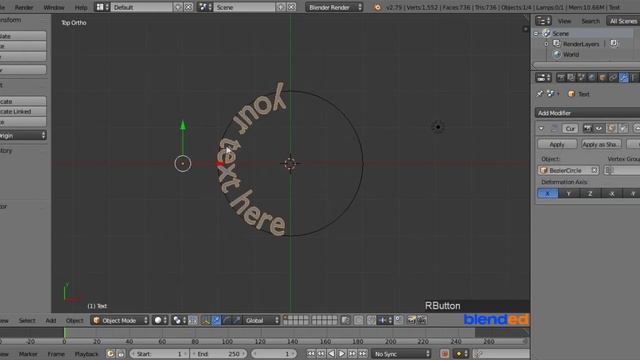This screenshot has height=360, width=640.
Task: Select Z deformation axis
Action: click(590, 193)
